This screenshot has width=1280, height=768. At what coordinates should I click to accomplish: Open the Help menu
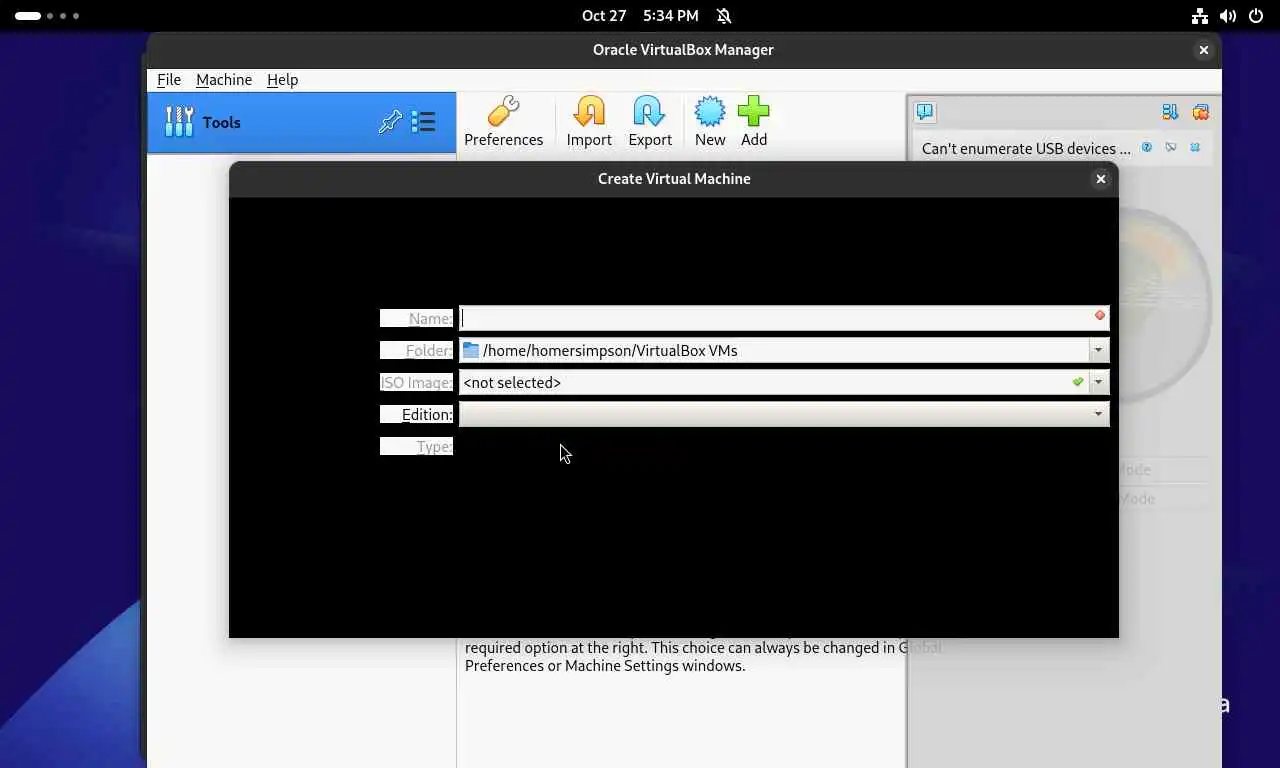pyautogui.click(x=282, y=80)
